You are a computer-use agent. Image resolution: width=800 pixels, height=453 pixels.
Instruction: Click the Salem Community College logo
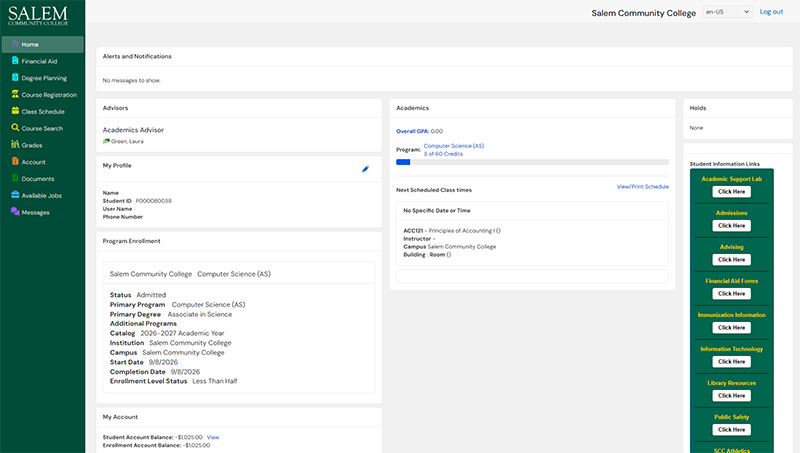pos(38,16)
